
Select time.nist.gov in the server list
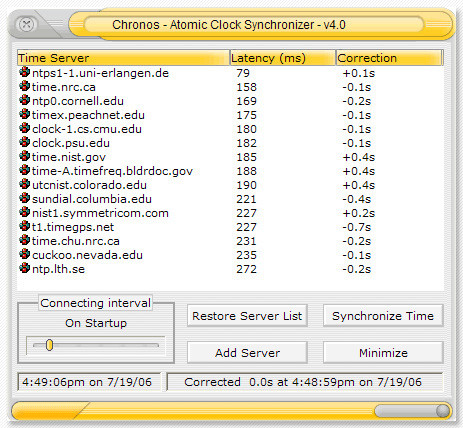[x=69, y=157]
